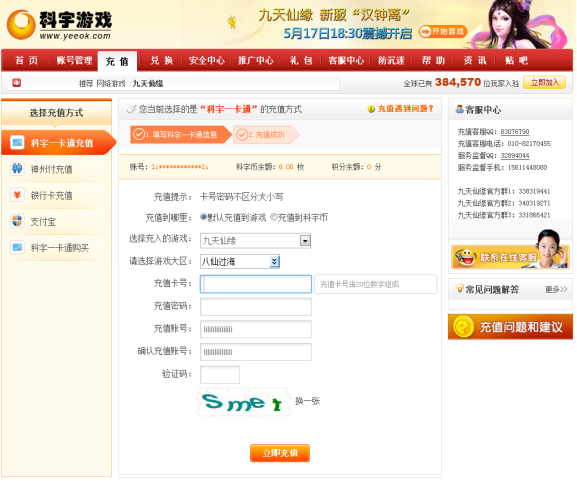This screenshot has height=481, width=577.
Task: Focus the 验证码 input field
Action: coord(220,374)
